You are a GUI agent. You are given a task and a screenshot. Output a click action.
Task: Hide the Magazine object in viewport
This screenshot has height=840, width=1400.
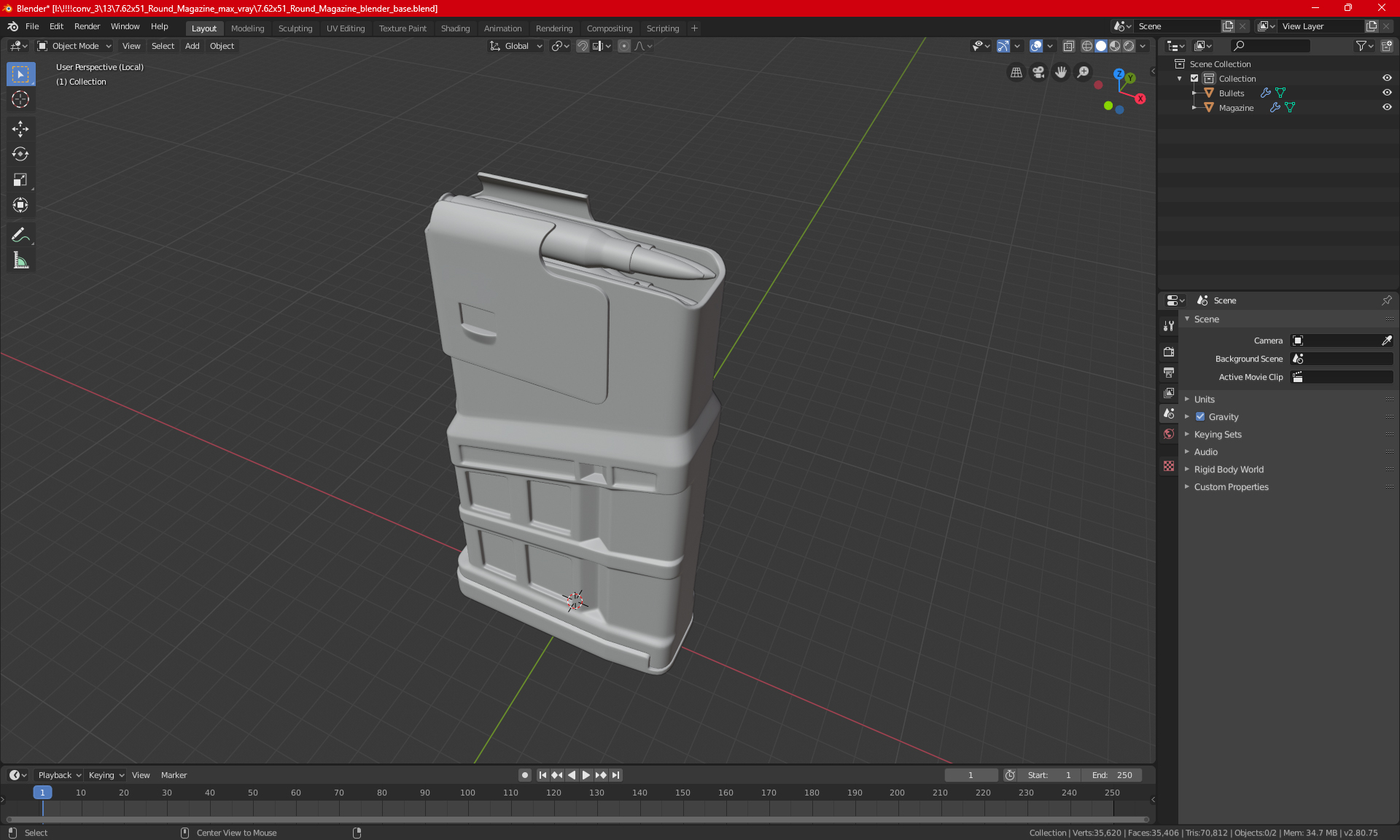[1387, 107]
